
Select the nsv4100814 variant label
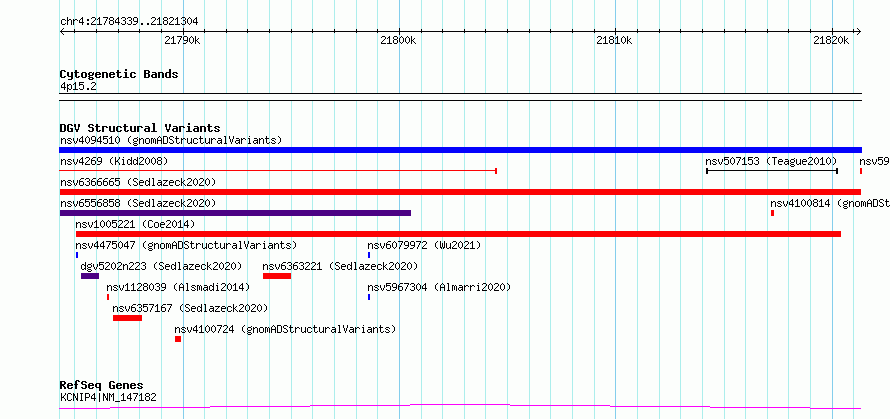[x=830, y=203]
